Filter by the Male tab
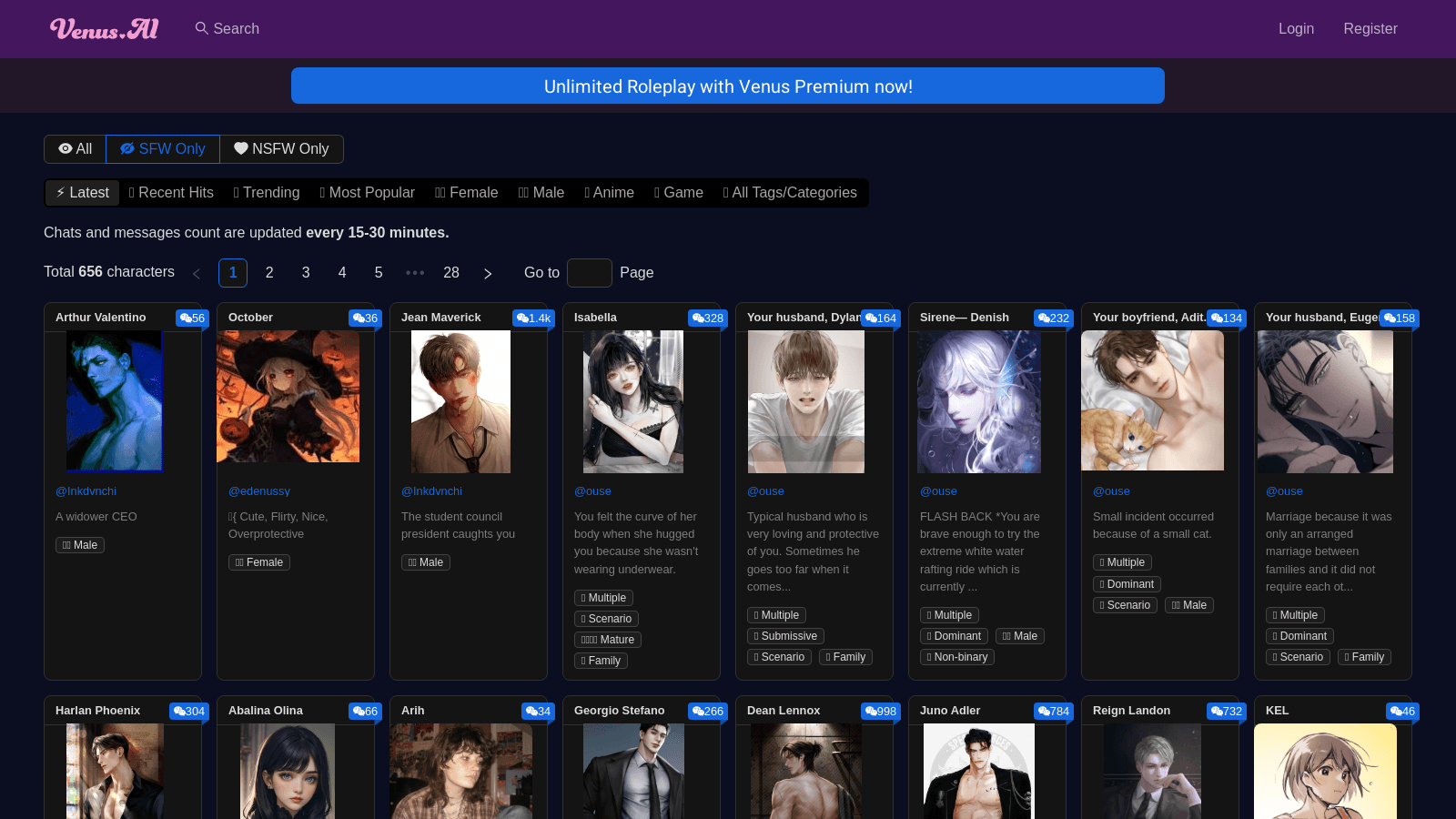Image resolution: width=1456 pixels, height=819 pixels. (541, 193)
